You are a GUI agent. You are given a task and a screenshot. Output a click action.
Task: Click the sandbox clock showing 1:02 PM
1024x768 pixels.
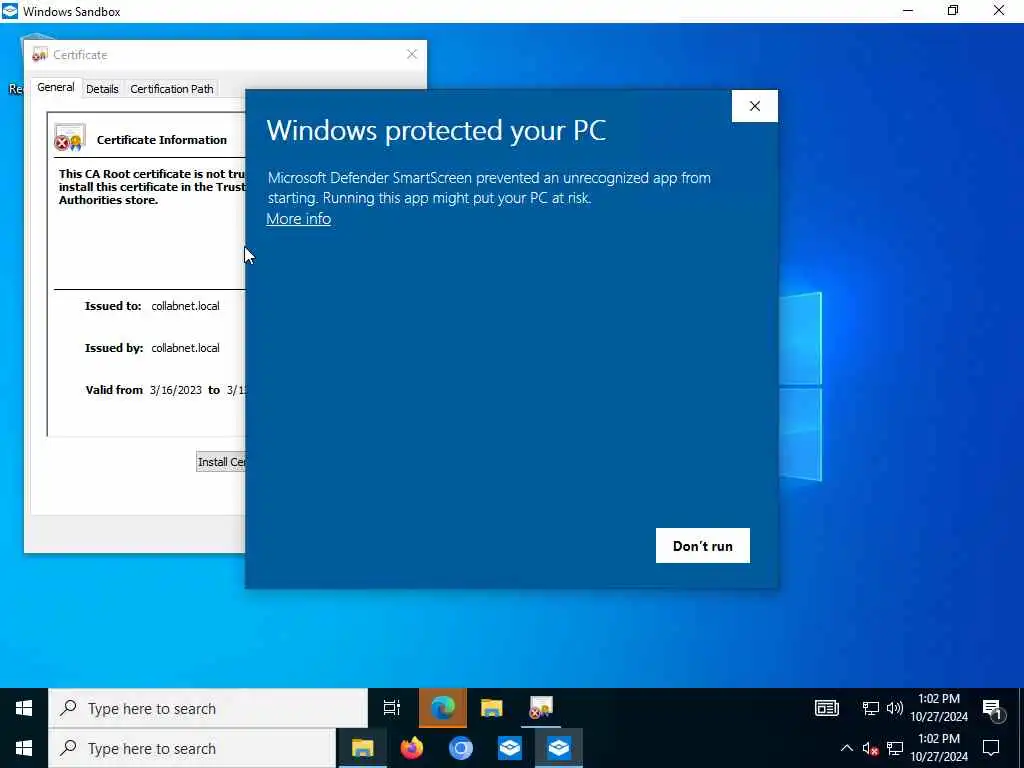coord(938,708)
